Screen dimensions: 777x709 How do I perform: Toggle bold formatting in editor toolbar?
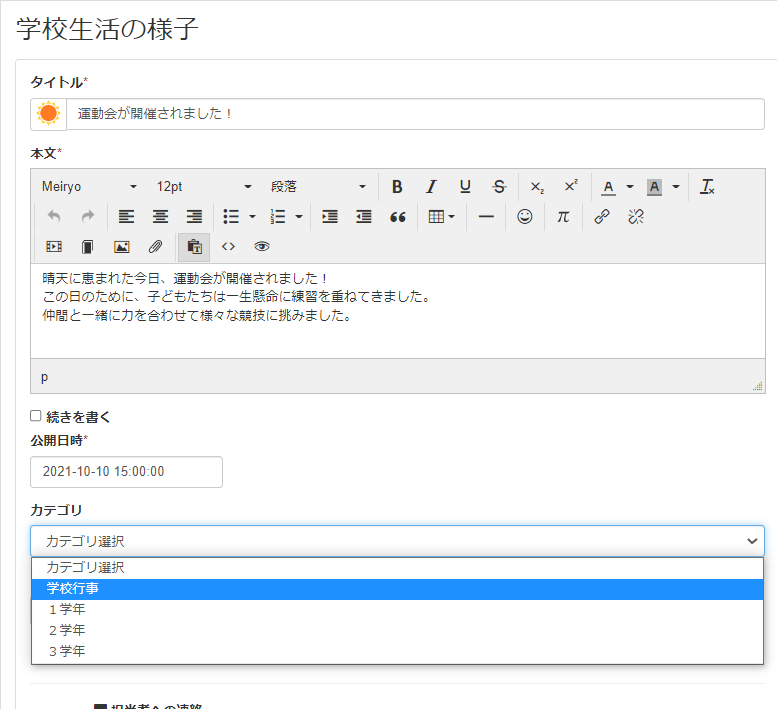397,187
